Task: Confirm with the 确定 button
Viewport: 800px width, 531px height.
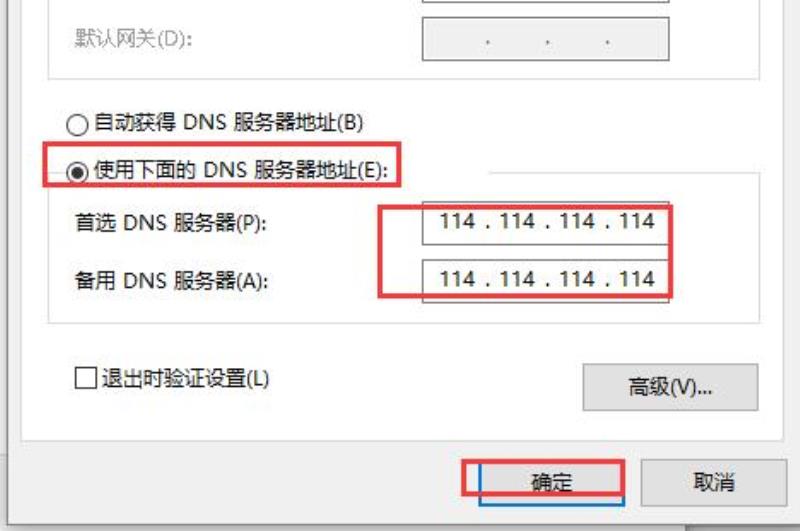Action: click(552, 482)
